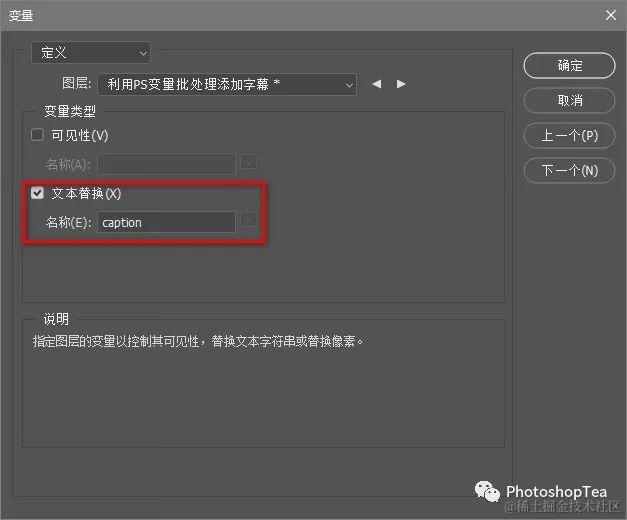
Task: Click the 上一个(P) button
Action: pyautogui.click(x=569, y=136)
